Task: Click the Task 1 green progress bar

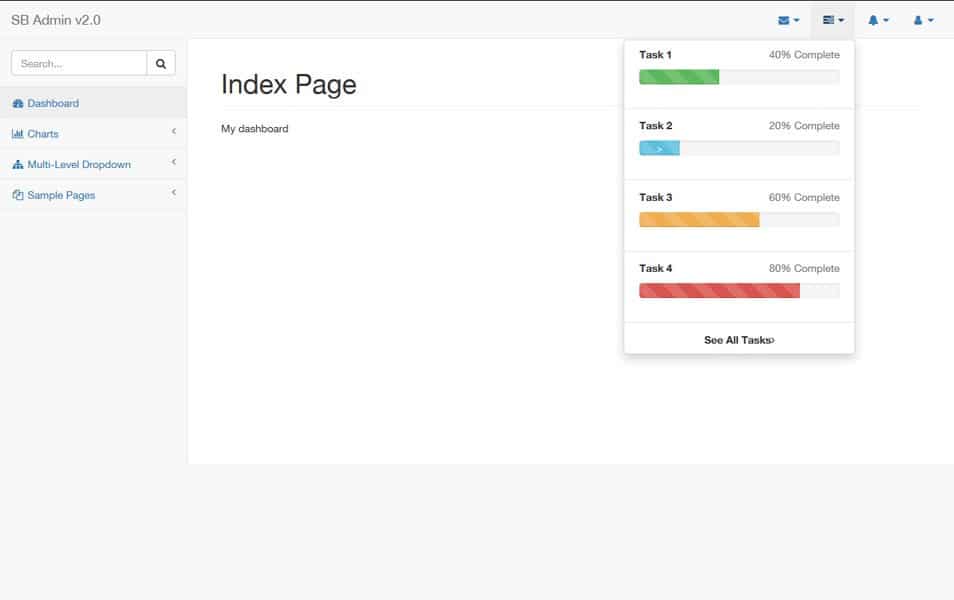Action: [x=679, y=76]
